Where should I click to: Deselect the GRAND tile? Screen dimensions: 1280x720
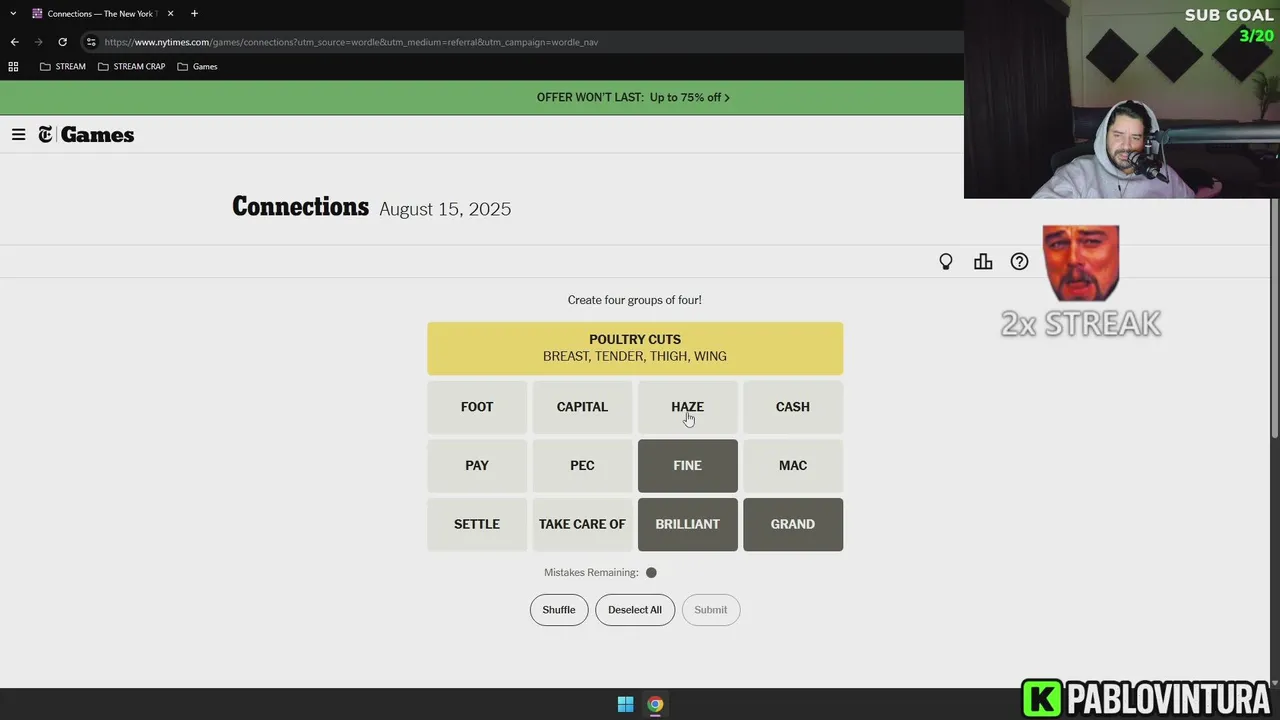pyautogui.click(x=793, y=524)
